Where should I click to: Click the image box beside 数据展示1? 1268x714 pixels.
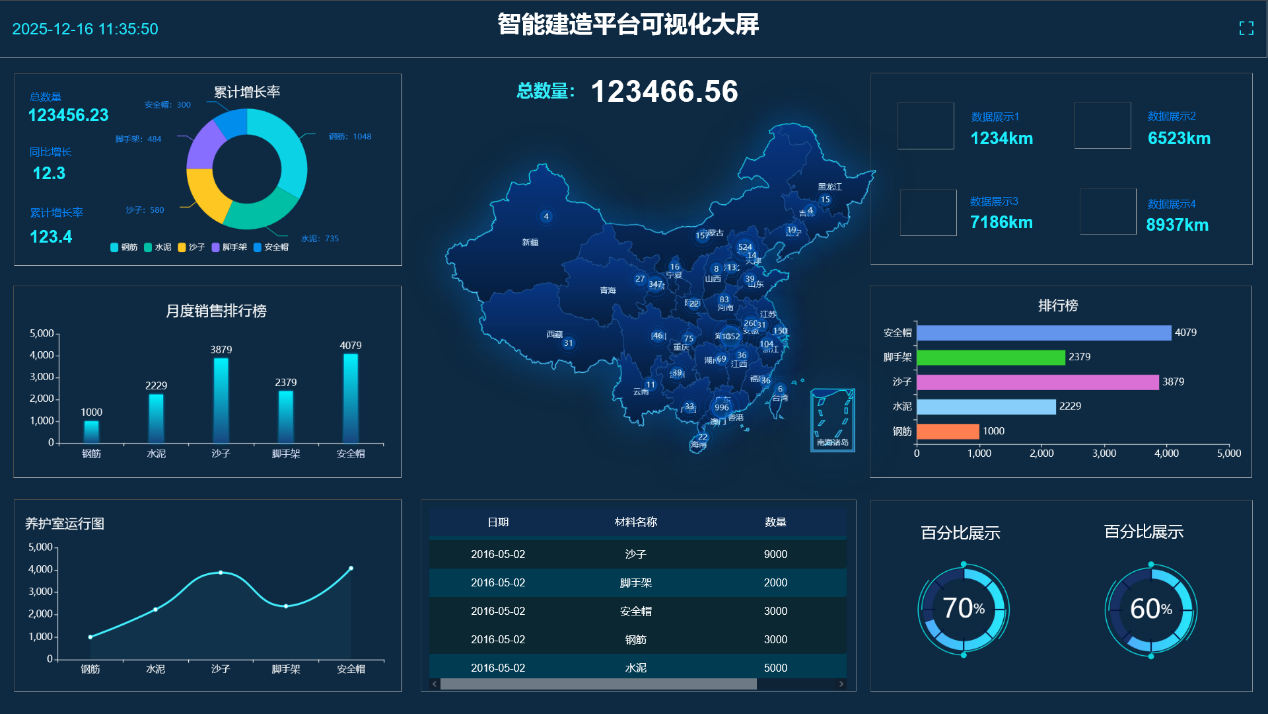[x=925, y=126]
